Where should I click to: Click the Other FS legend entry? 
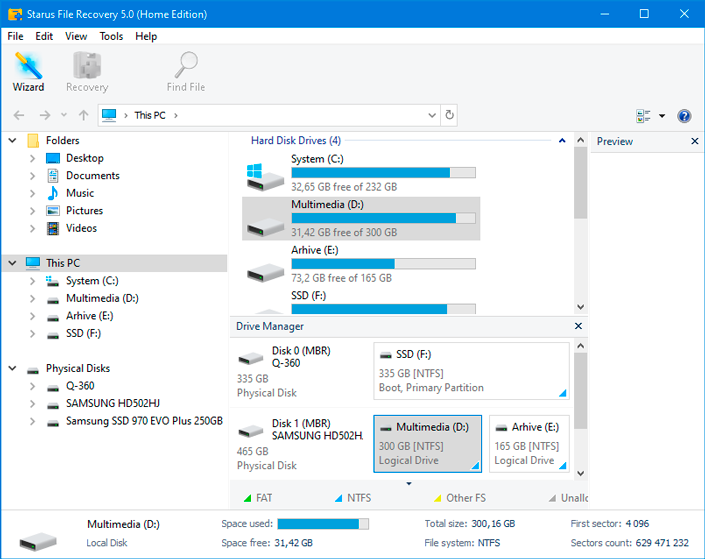[x=460, y=498]
